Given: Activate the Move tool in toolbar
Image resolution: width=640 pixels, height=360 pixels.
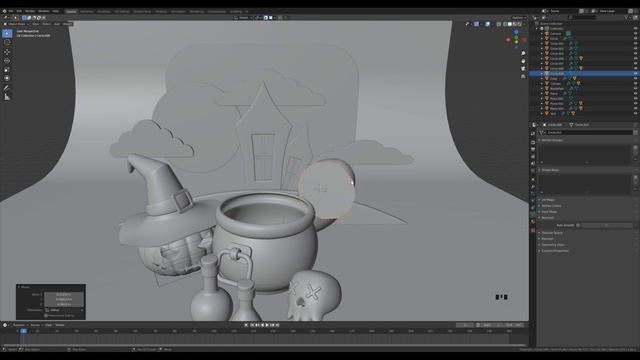Looking at the screenshot, I should coord(7,52).
